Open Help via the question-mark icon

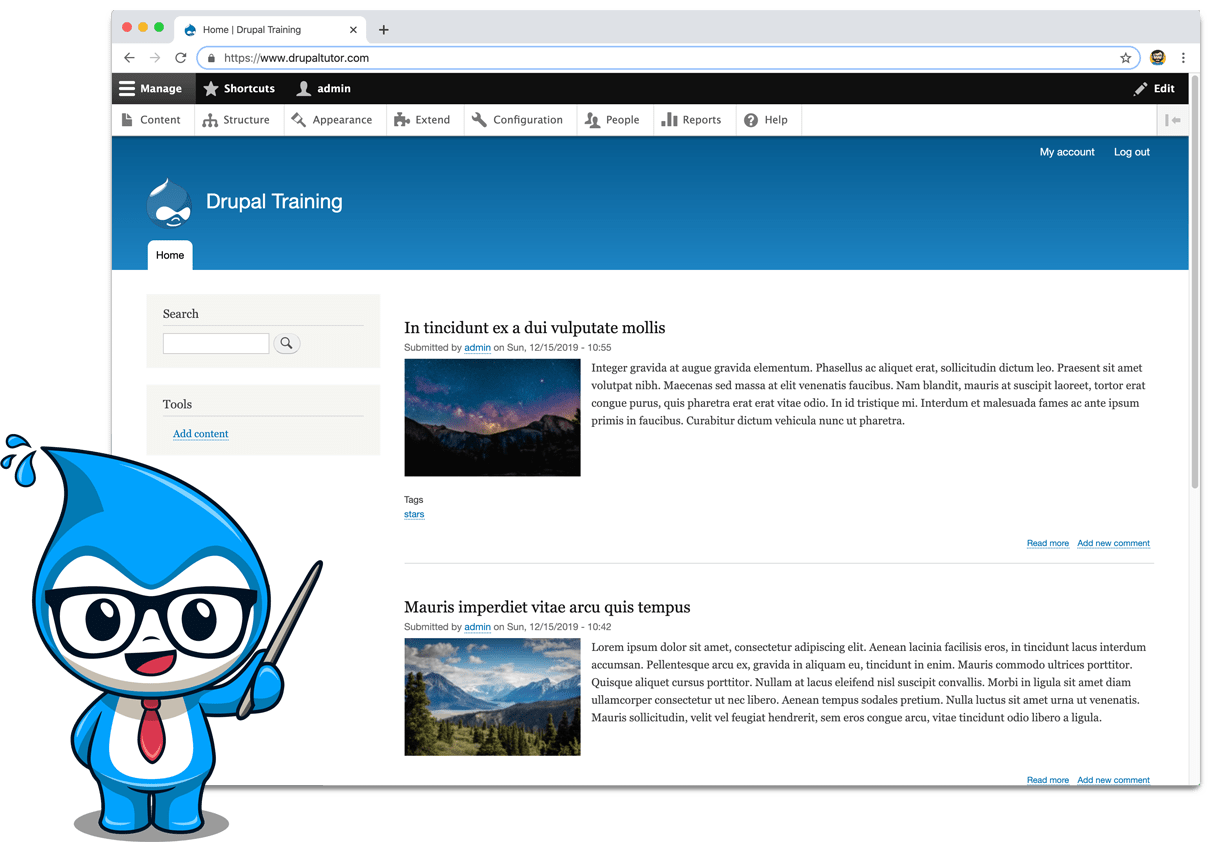click(750, 119)
